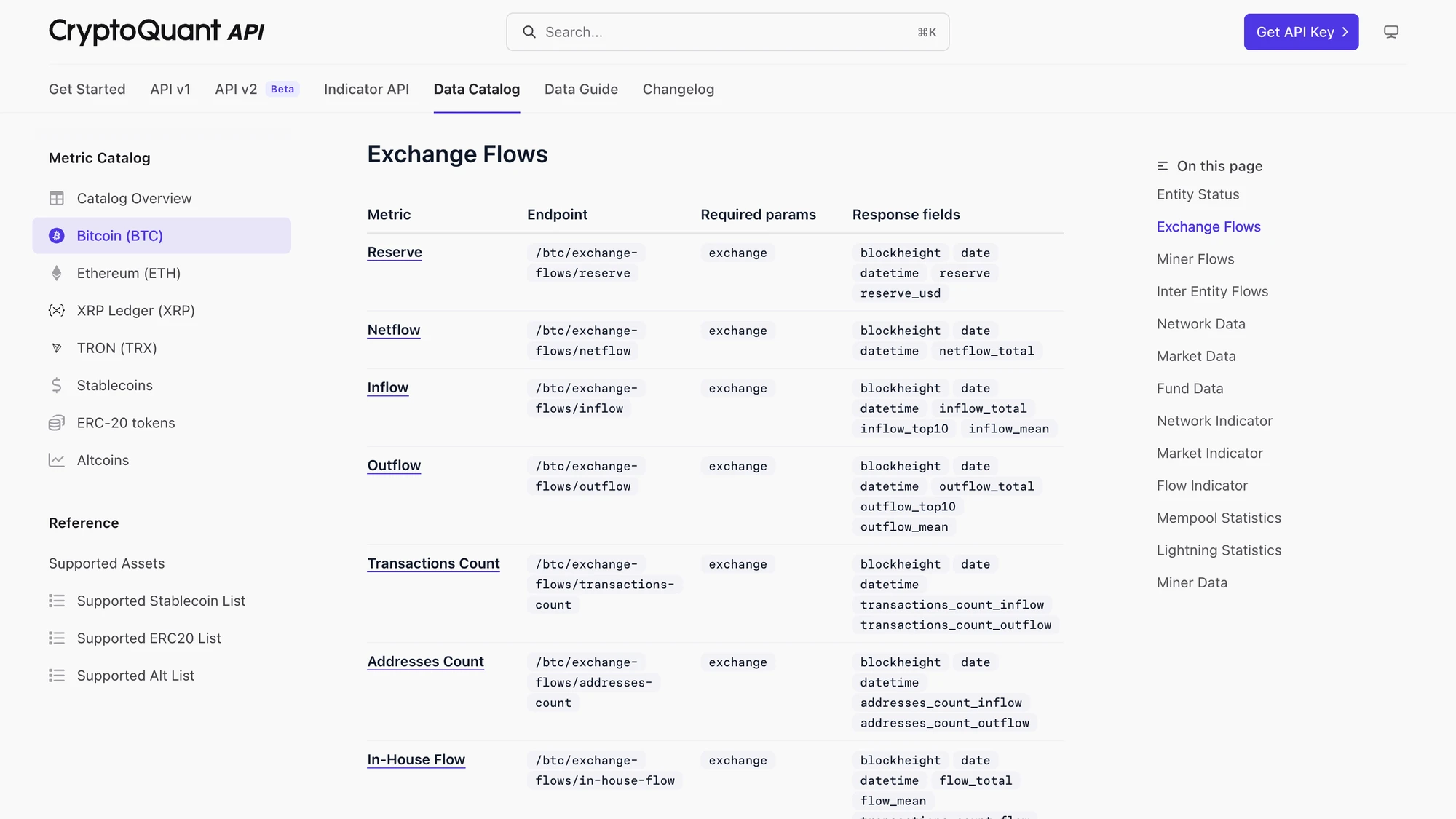Open the Addresses Count metric link

pos(425,662)
